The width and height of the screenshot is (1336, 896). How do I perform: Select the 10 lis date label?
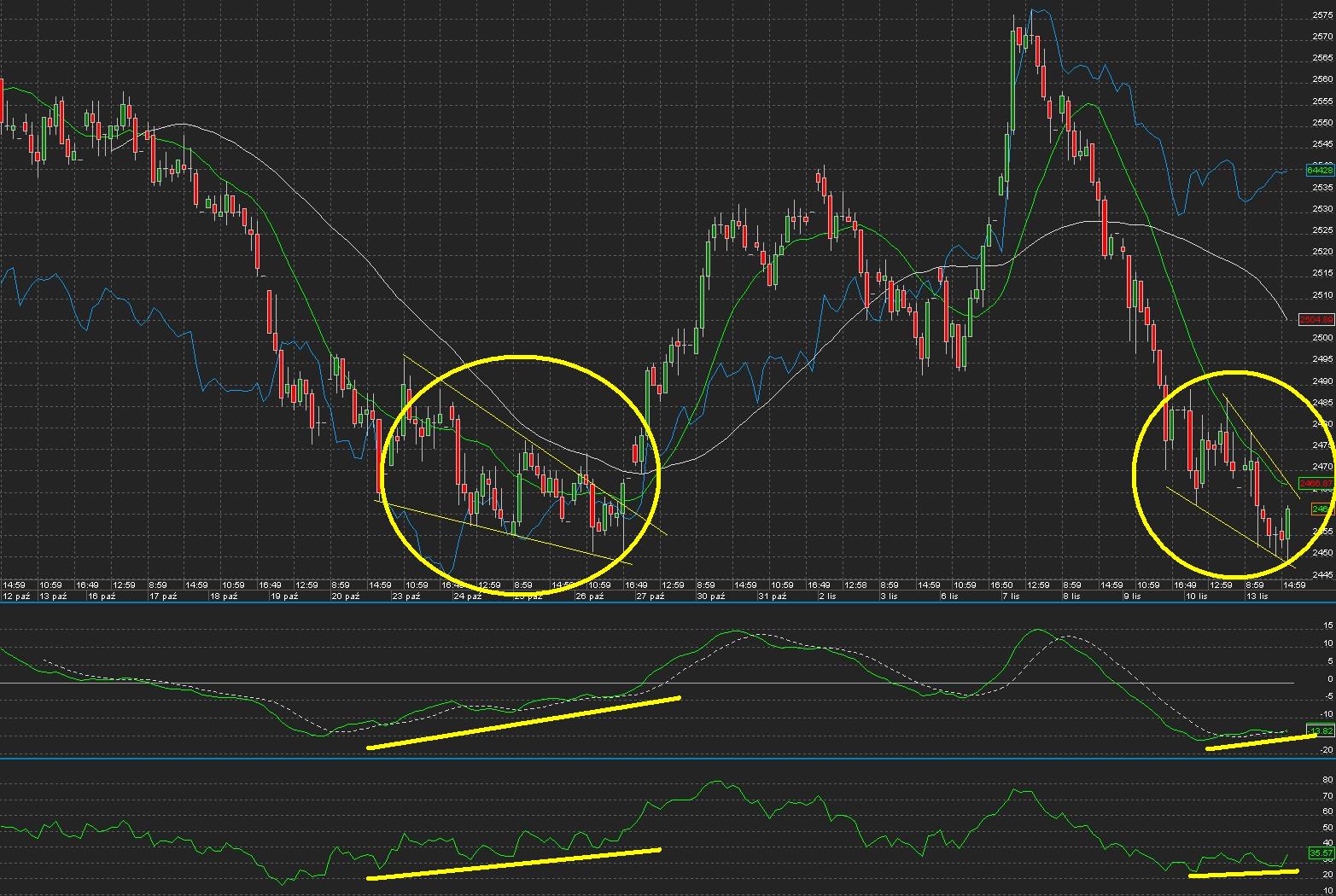coord(1196,596)
